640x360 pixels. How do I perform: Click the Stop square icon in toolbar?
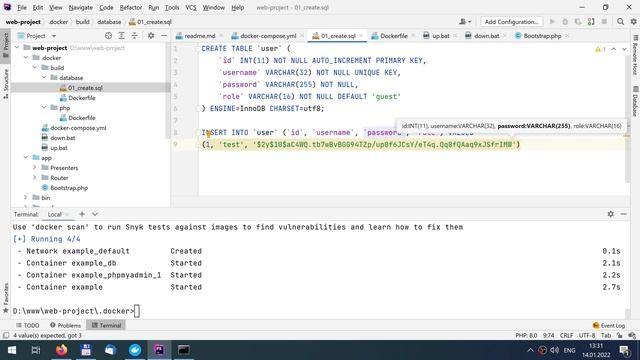coord(604,22)
